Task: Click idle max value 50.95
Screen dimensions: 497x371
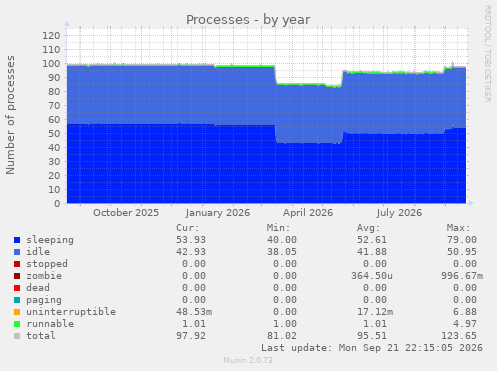Action: 462,252
